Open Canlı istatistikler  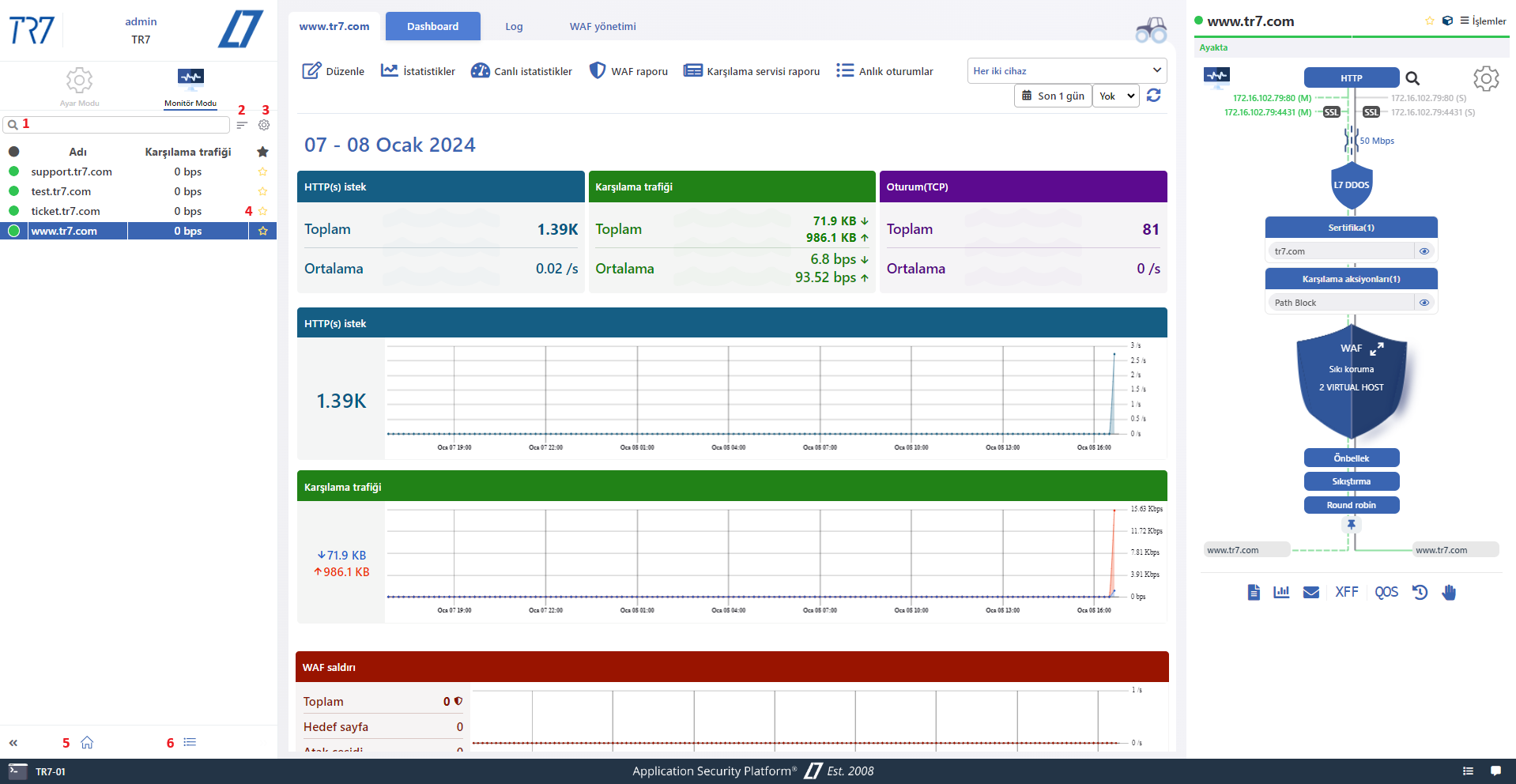click(x=522, y=71)
